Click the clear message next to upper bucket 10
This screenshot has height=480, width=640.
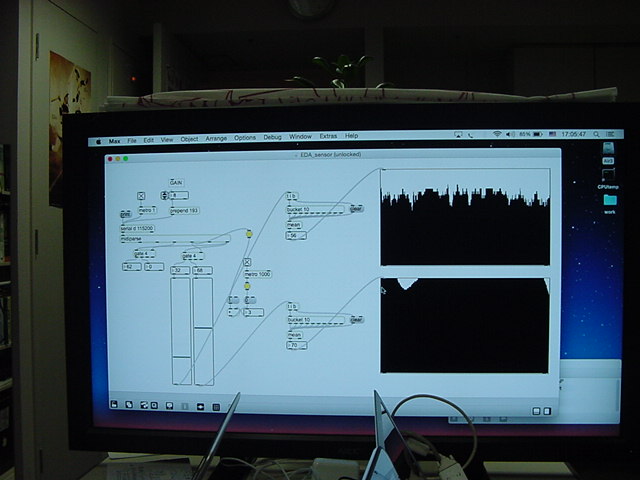tap(356, 209)
